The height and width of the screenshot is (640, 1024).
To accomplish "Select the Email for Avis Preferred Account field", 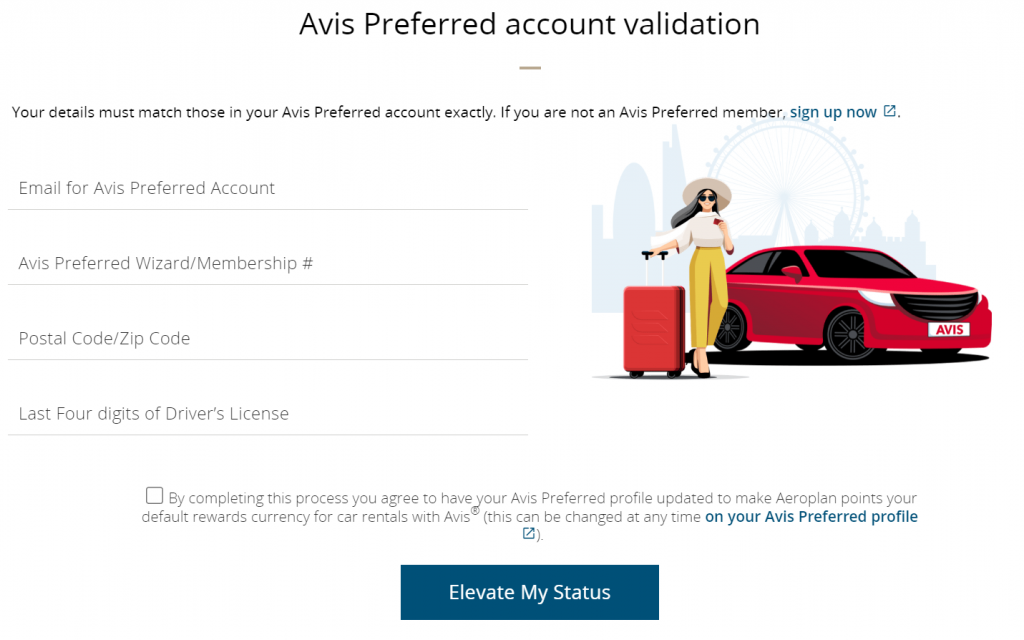I will [x=267, y=188].
